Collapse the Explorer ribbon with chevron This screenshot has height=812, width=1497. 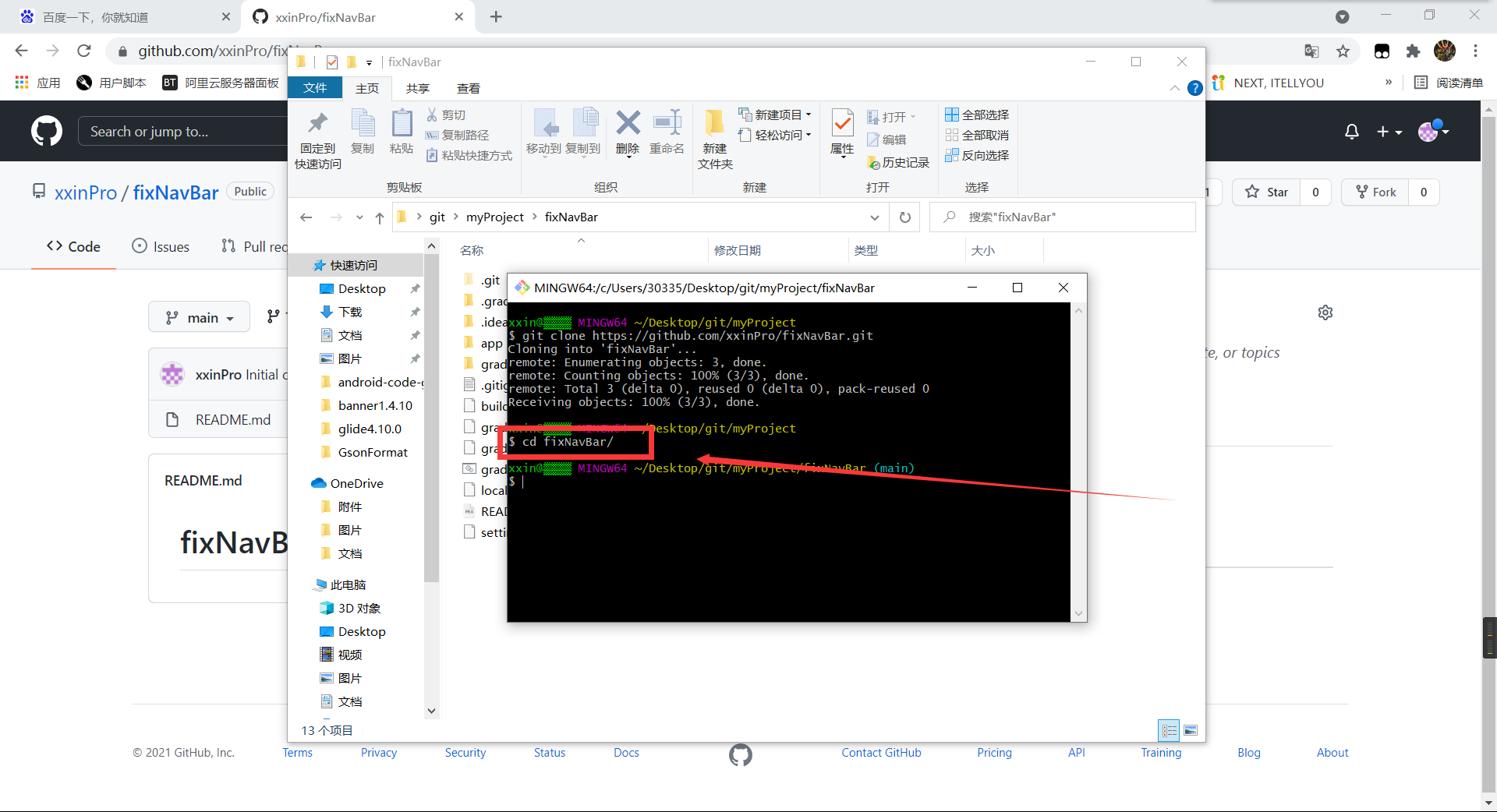[1174, 88]
